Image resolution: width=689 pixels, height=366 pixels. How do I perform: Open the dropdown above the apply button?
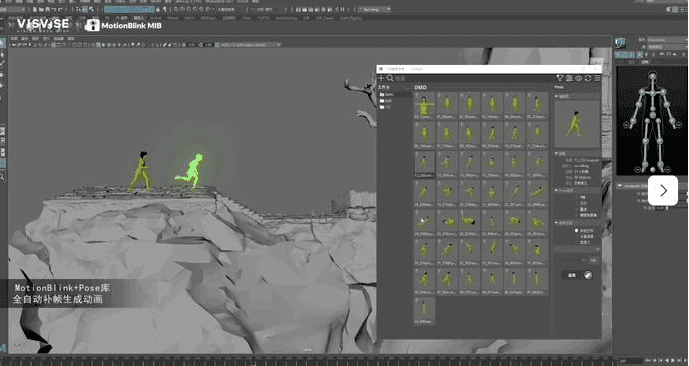[577, 250]
